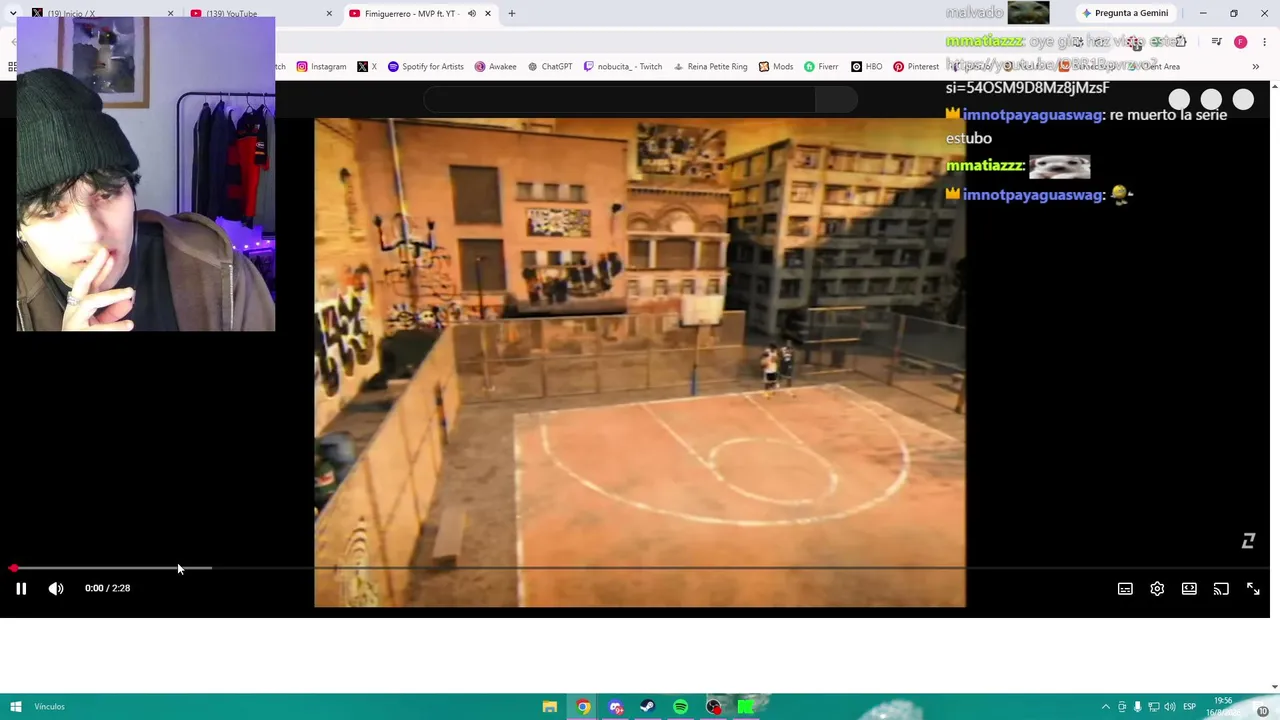Expand the hidden bookmarks overflow chevron

1255,67
